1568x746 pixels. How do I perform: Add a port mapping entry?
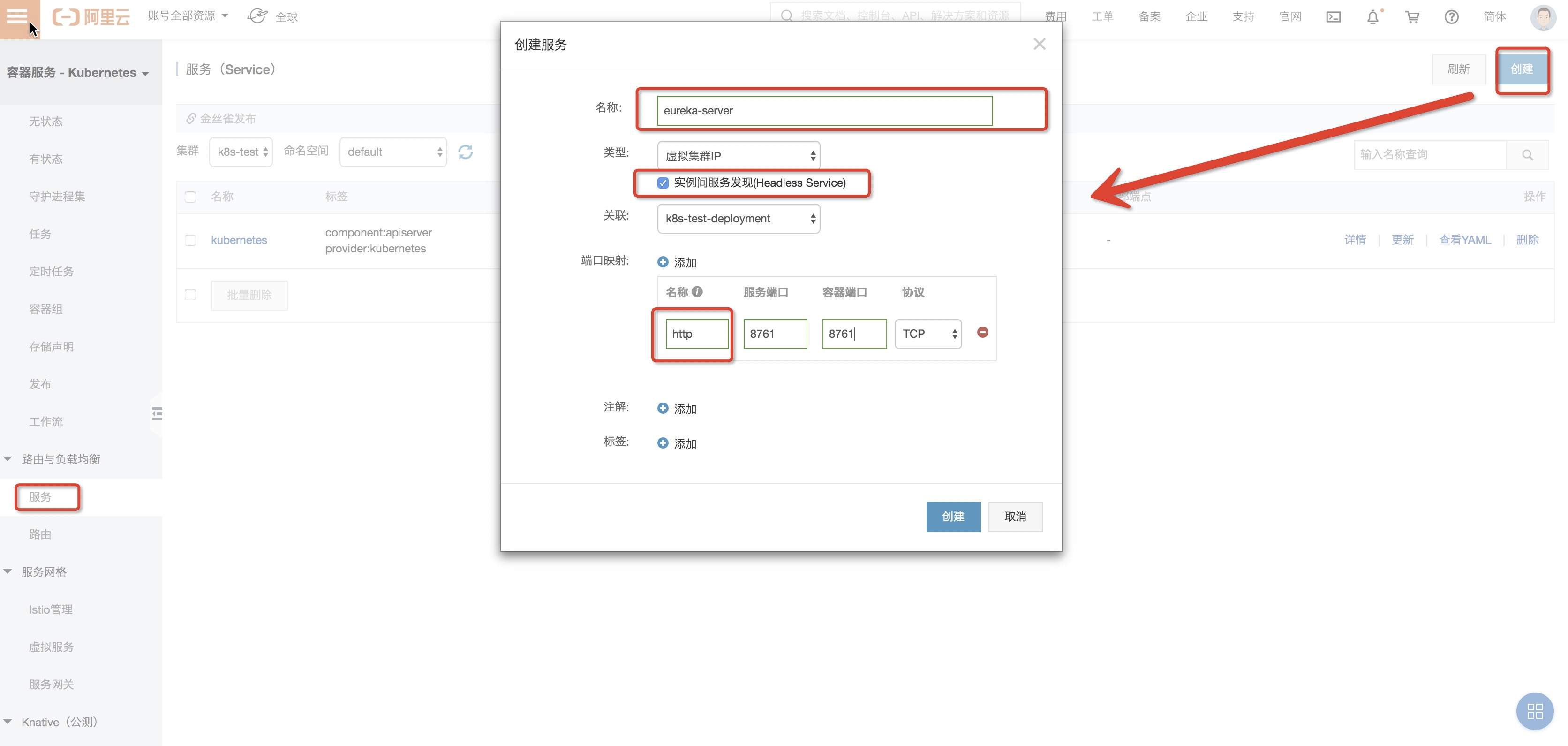point(677,262)
